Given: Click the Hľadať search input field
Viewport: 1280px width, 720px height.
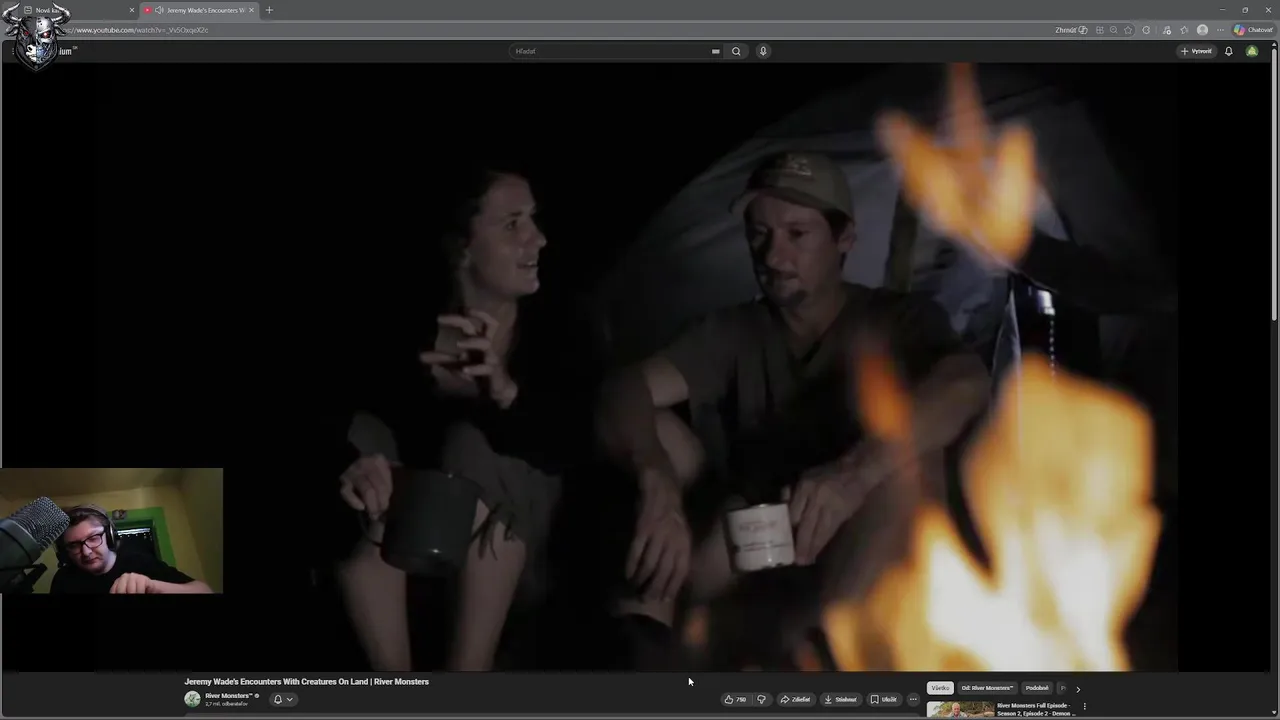Looking at the screenshot, I should pos(610,51).
